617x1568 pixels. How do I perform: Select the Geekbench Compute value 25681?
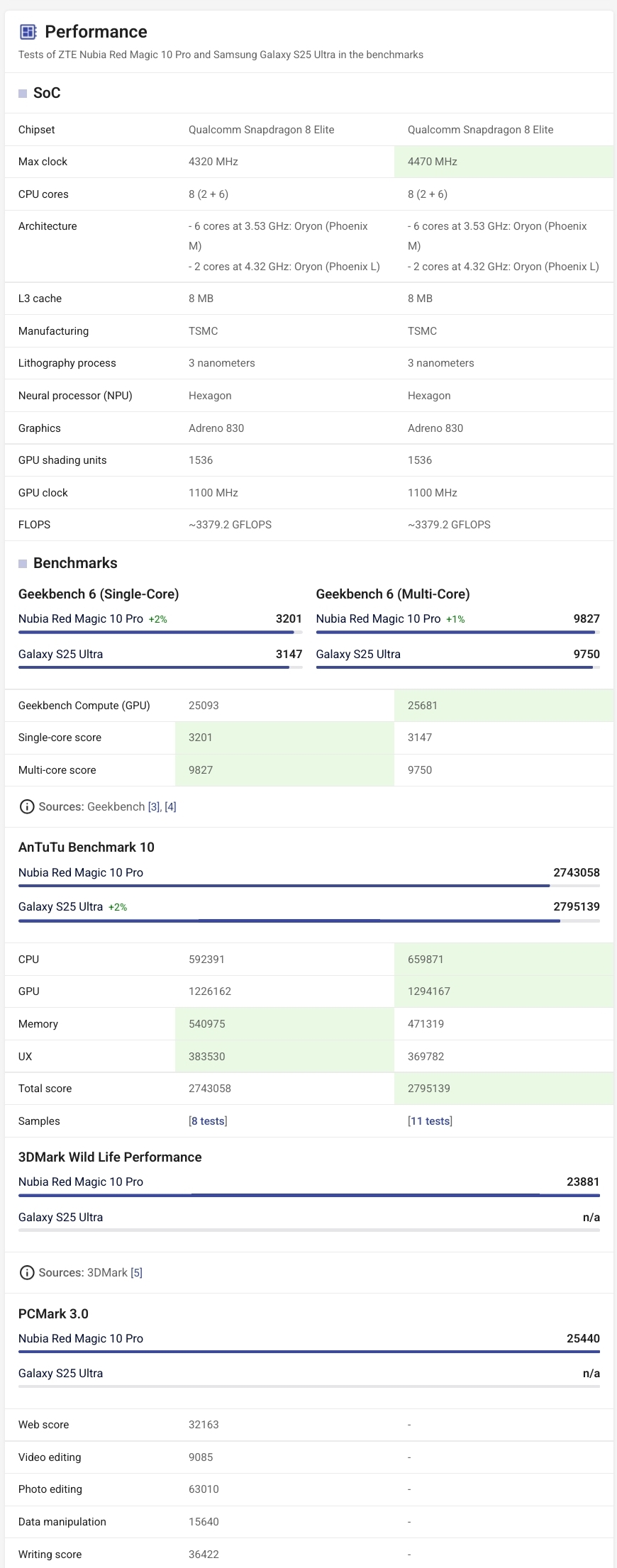click(x=423, y=706)
